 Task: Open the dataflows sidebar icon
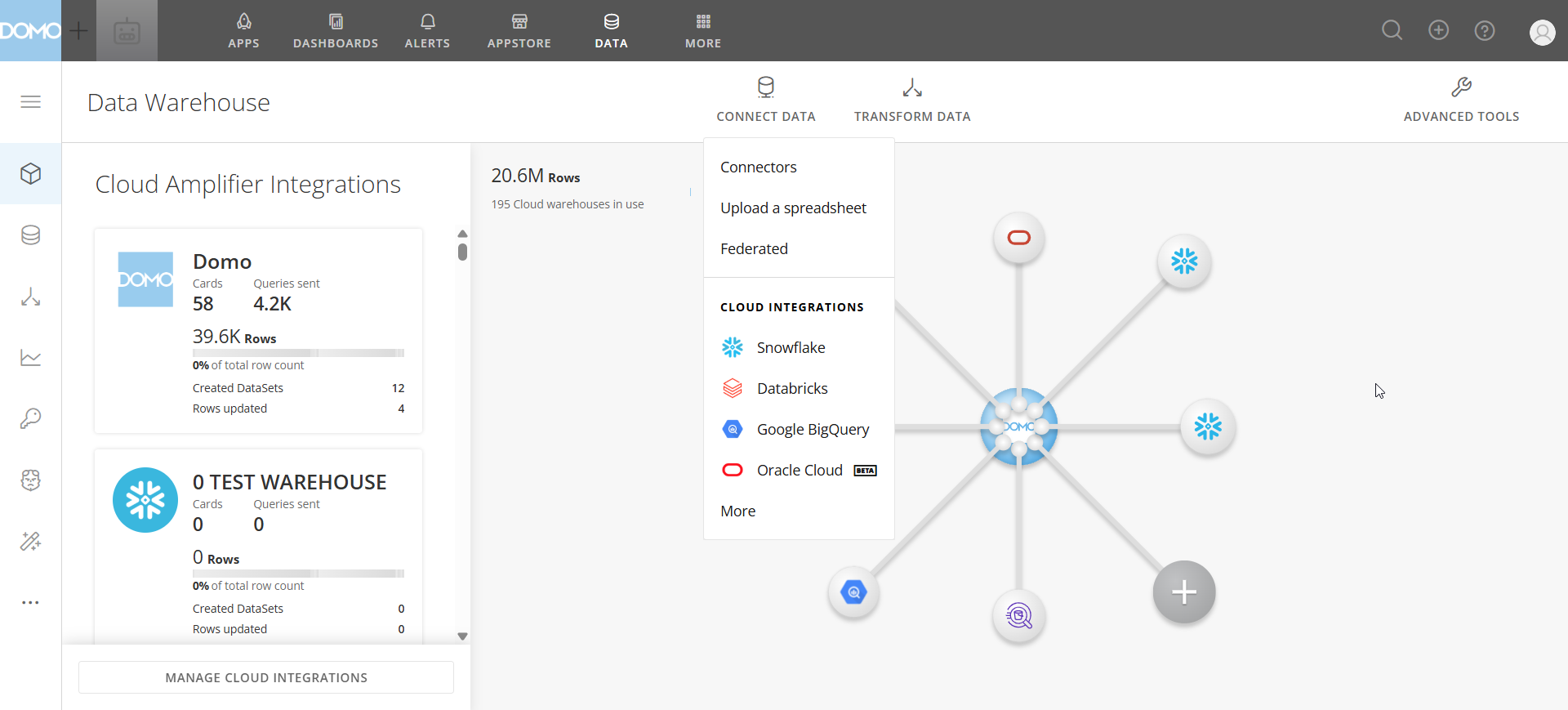pos(30,297)
